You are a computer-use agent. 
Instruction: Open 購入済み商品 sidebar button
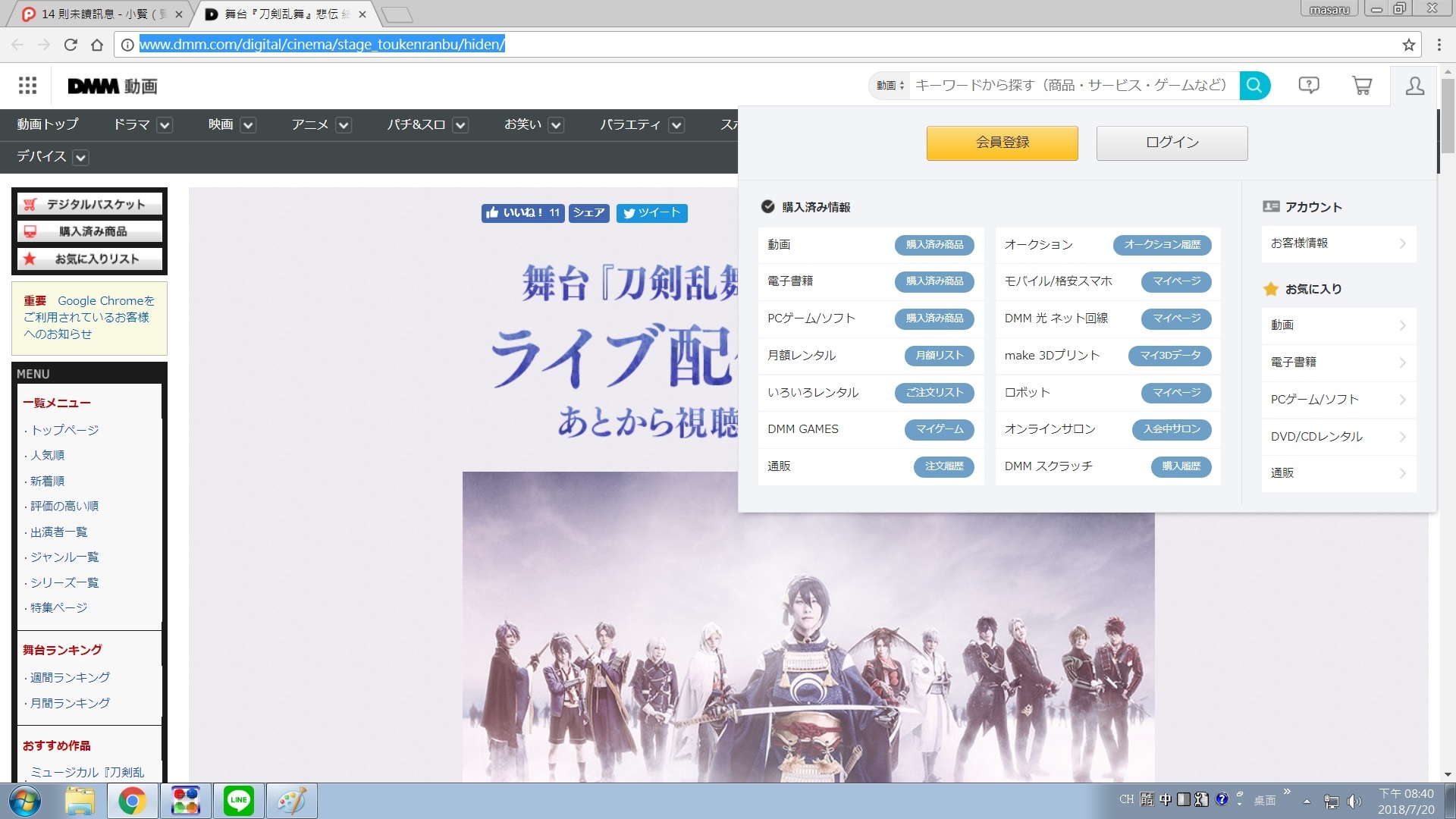89,231
